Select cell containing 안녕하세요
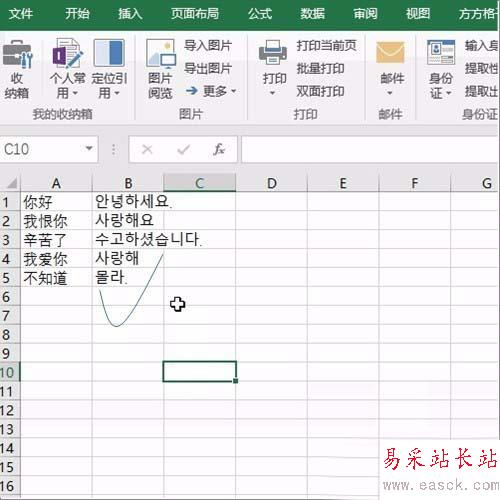Screen dimensions: 500x500 pos(128,201)
